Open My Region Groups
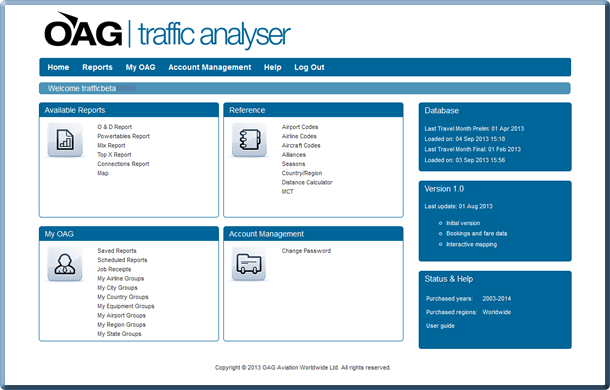 point(121,325)
